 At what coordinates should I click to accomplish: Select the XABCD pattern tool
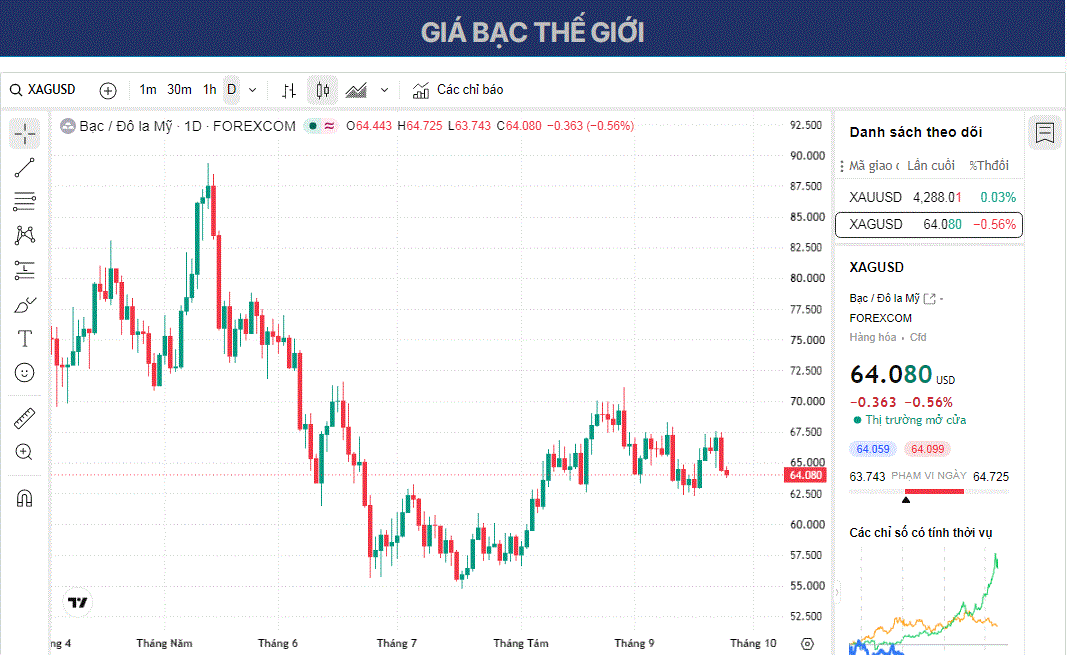pos(24,235)
